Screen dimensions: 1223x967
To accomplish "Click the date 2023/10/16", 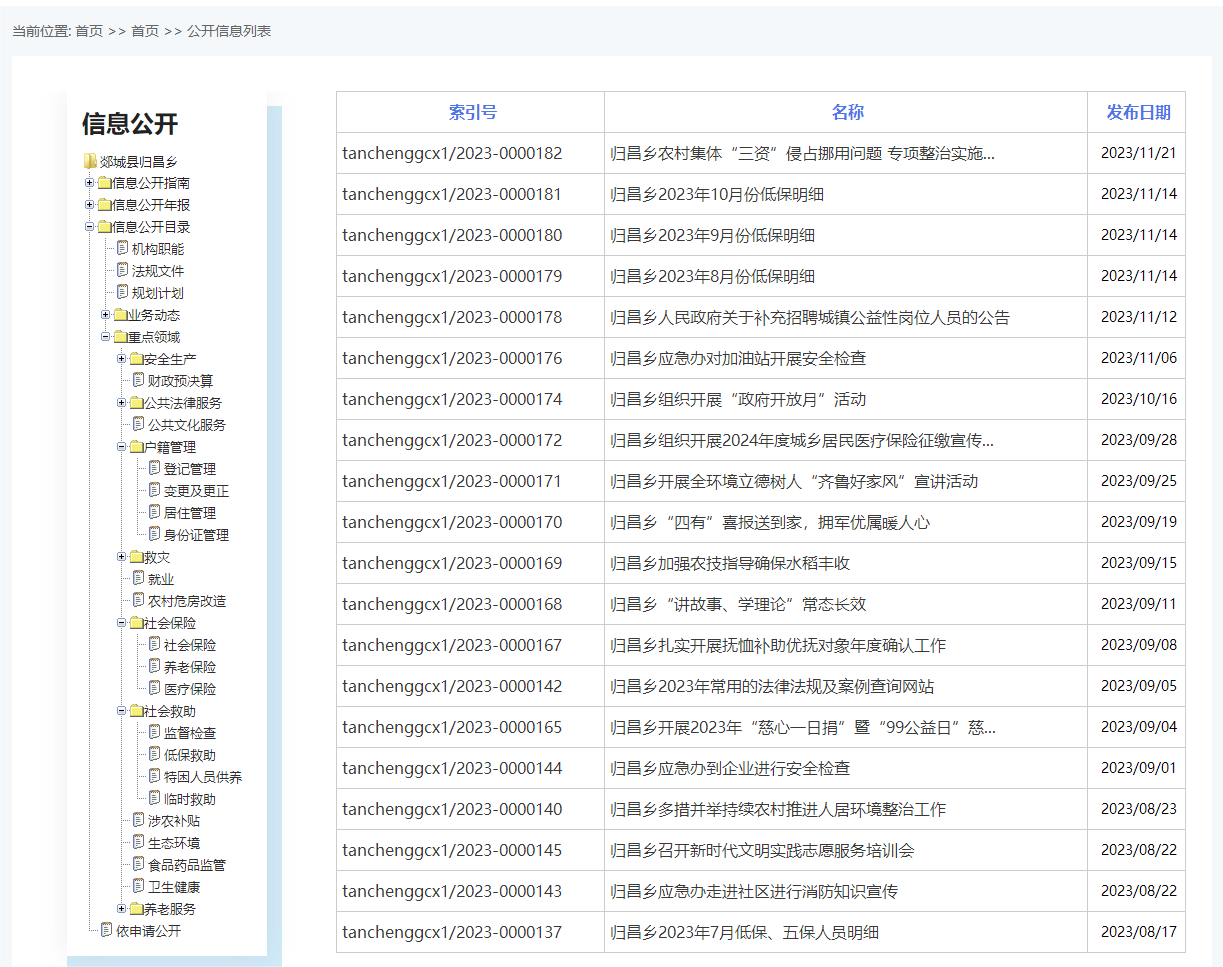I will point(1139,399).
